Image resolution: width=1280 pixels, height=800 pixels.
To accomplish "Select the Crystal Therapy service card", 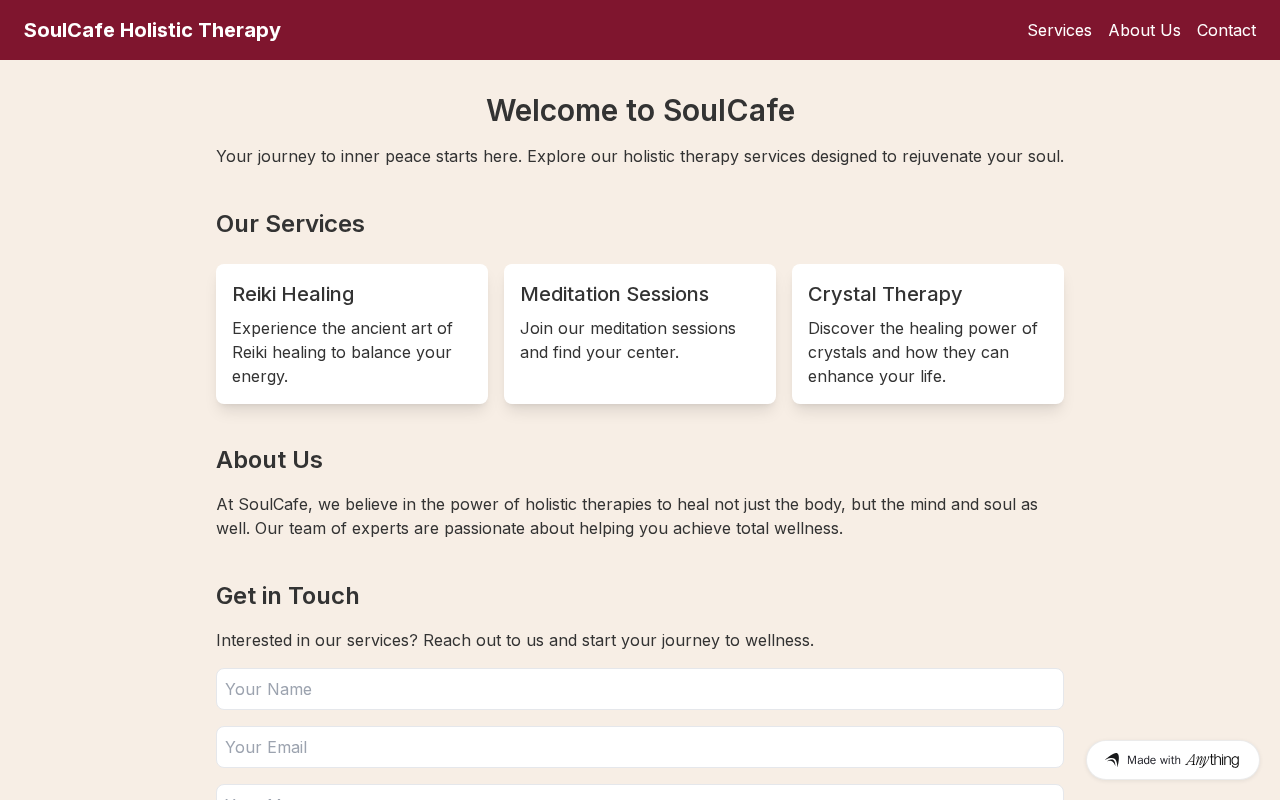I will [x=928, y=334].
